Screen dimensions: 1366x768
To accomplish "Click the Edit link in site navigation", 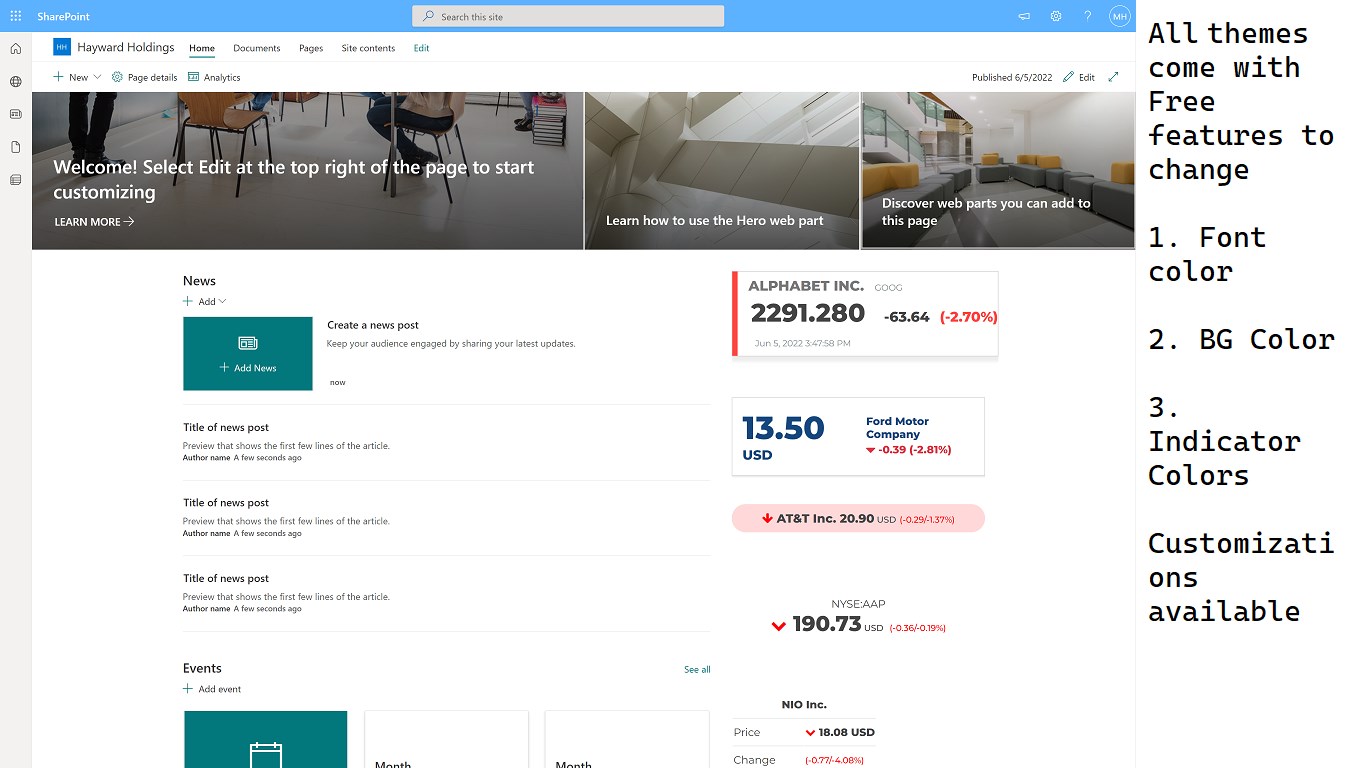I will [421, 48].
